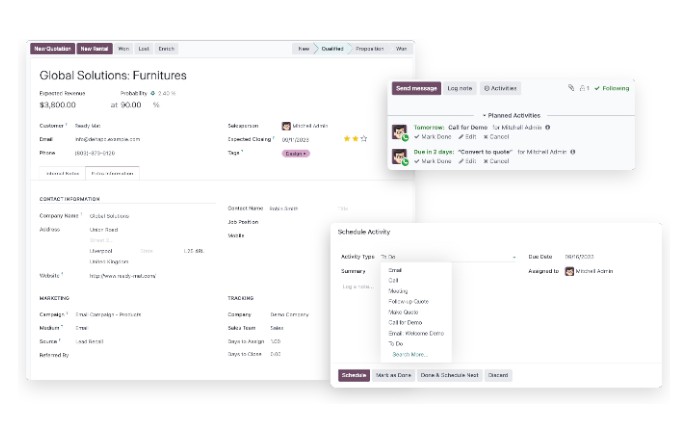Click the attachment paperclip icon
Screen dimensions: 688x443
571,88
